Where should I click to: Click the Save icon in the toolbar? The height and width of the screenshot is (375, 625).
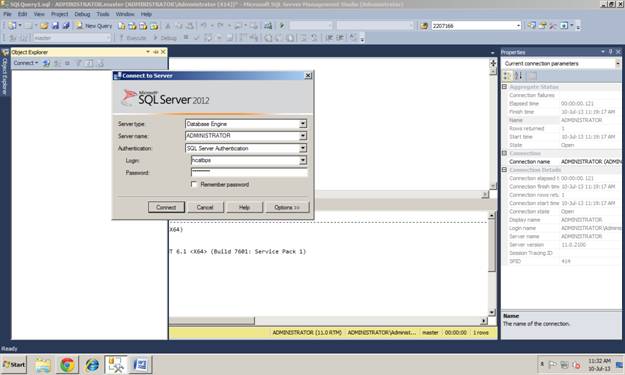(x=55, y=26)
